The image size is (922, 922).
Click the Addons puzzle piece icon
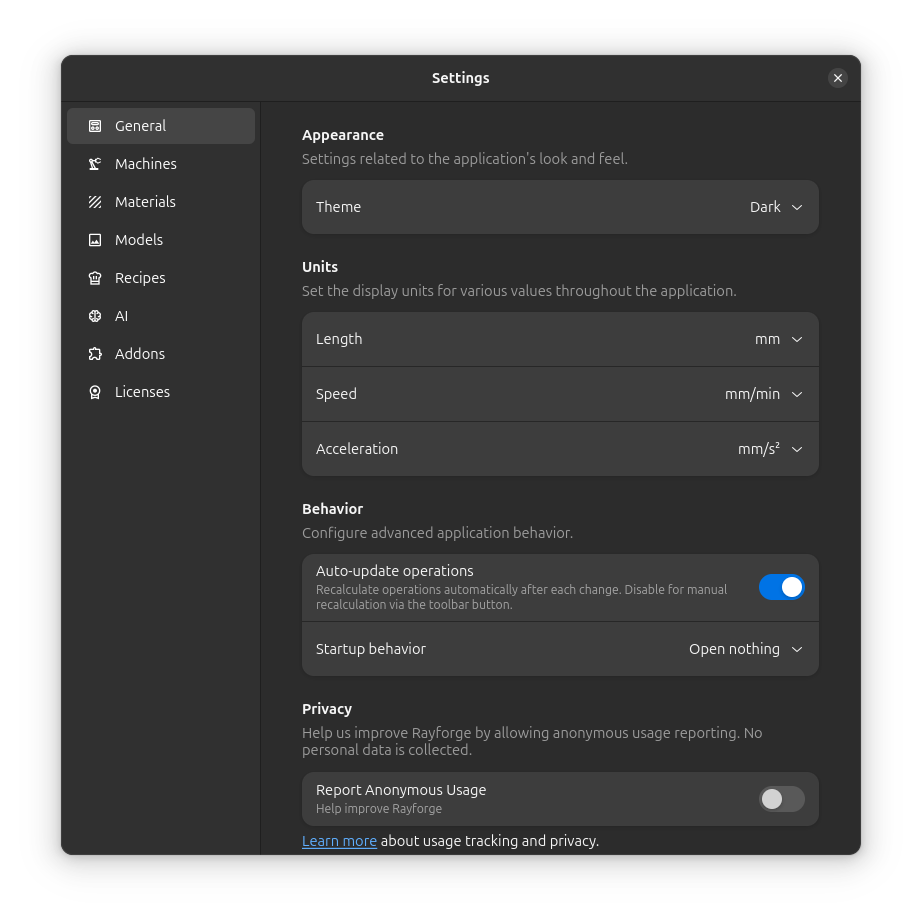click(x=95, y=354)
